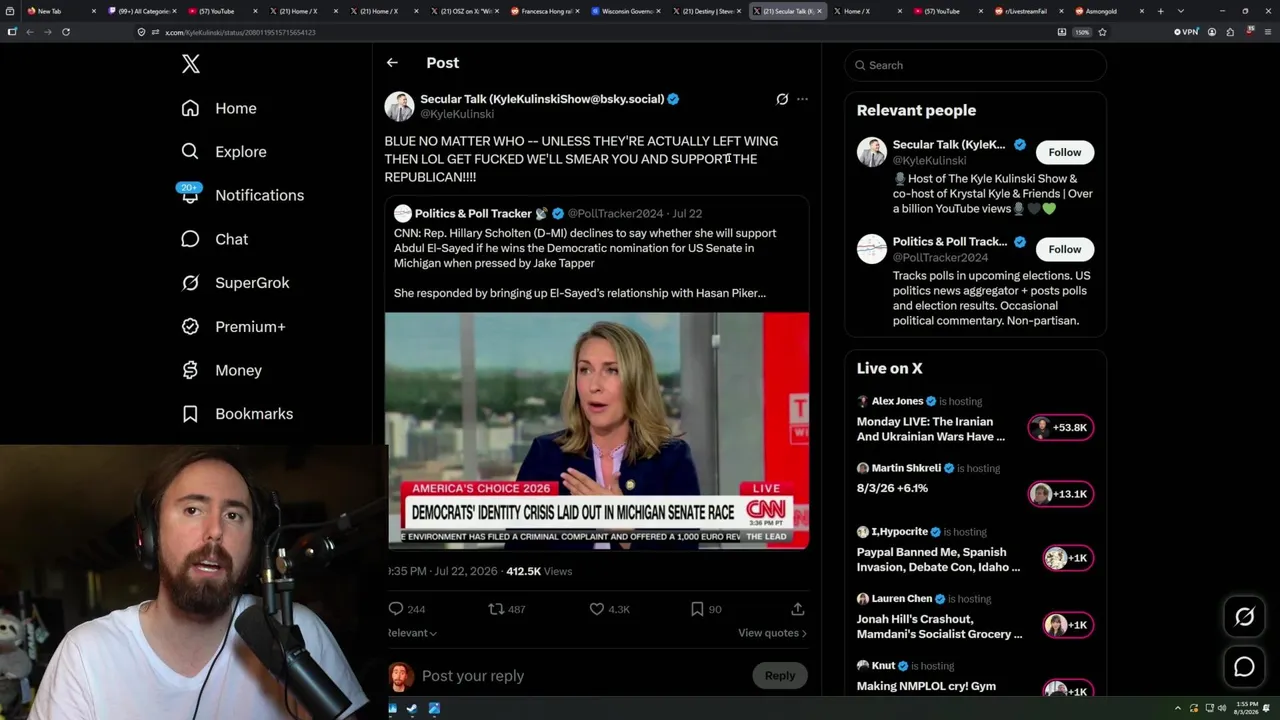
Task: Join I,Hypocrite live space +1K button
Action: [x=1068, y=558]
